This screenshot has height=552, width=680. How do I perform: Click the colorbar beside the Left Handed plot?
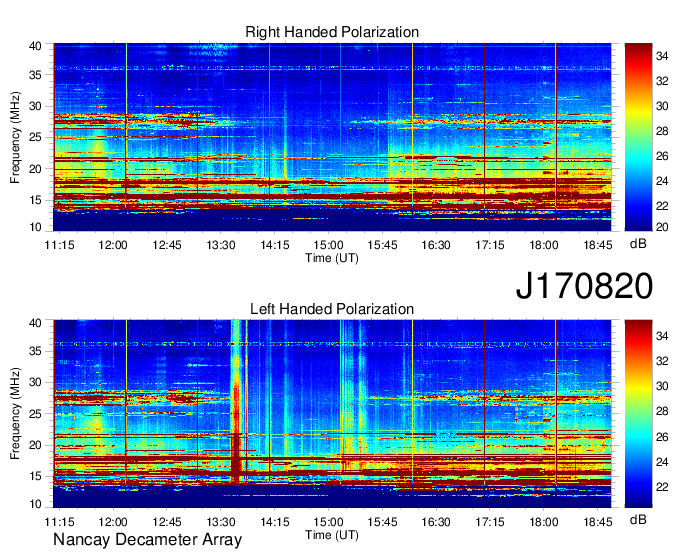pos(638,414)
